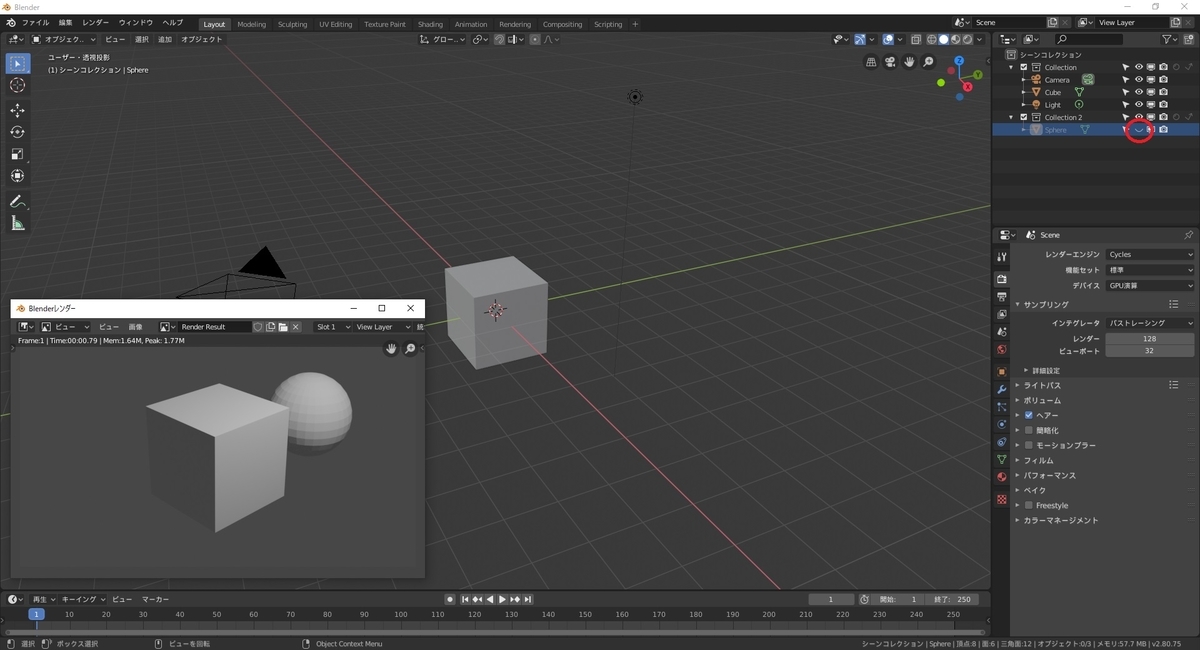Enable the Simplify (簡略化) checkbox
Image resolution: width=1200 pixels, height=650 pixels.
click(1028, 430)
